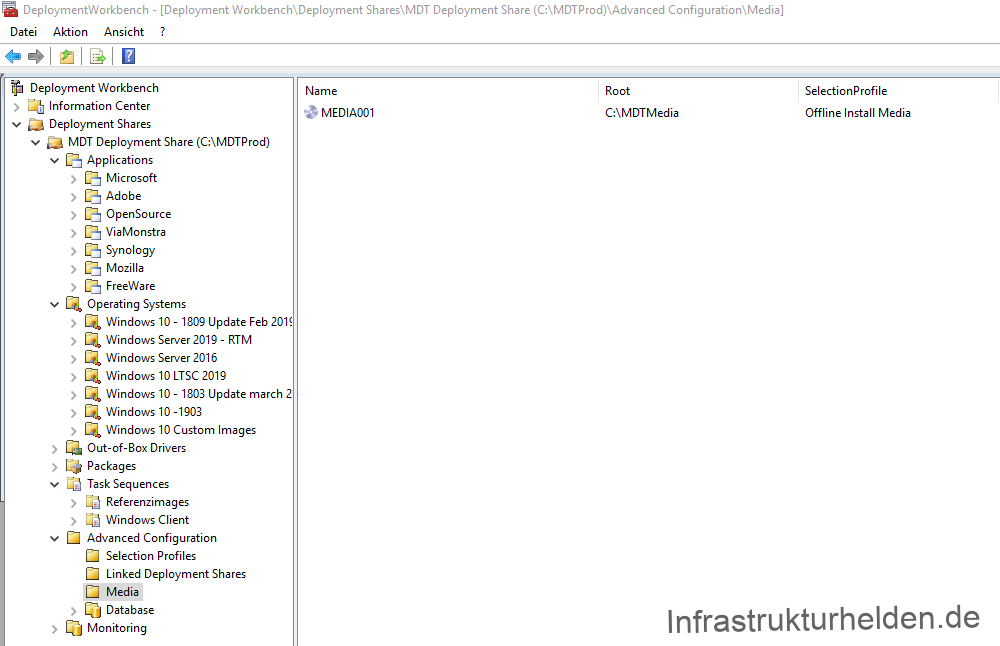Expand the Microsoft applications folder
The image size is (1000, 646).
[x=74, y=179]
